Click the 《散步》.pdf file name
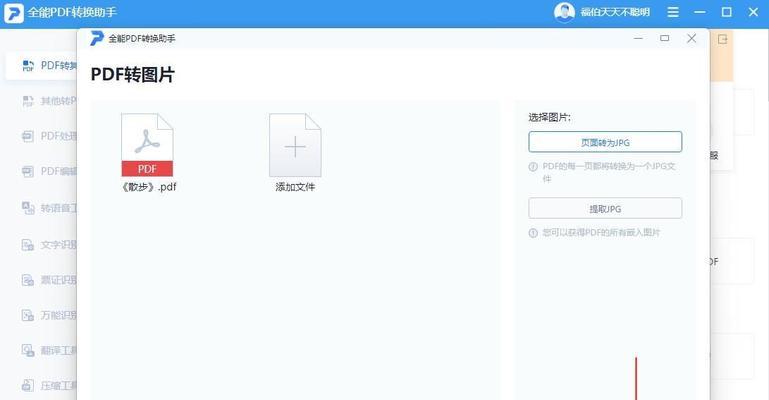 [149, 187]
